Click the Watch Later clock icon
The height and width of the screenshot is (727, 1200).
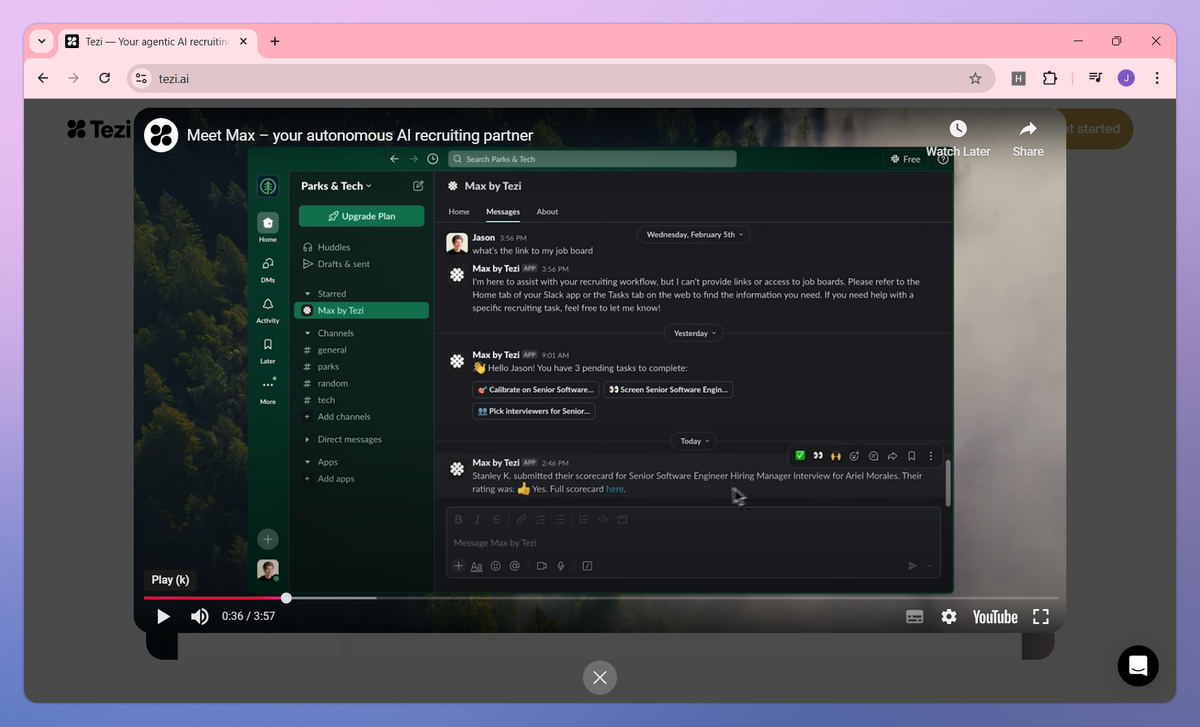958,129
